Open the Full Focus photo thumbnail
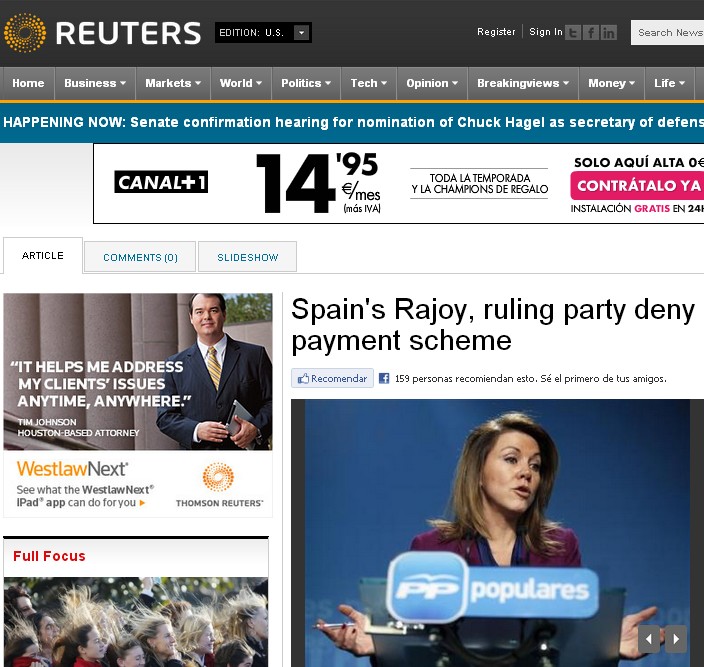Viewport: 704px width, 667px height. [x=136, y=621]
